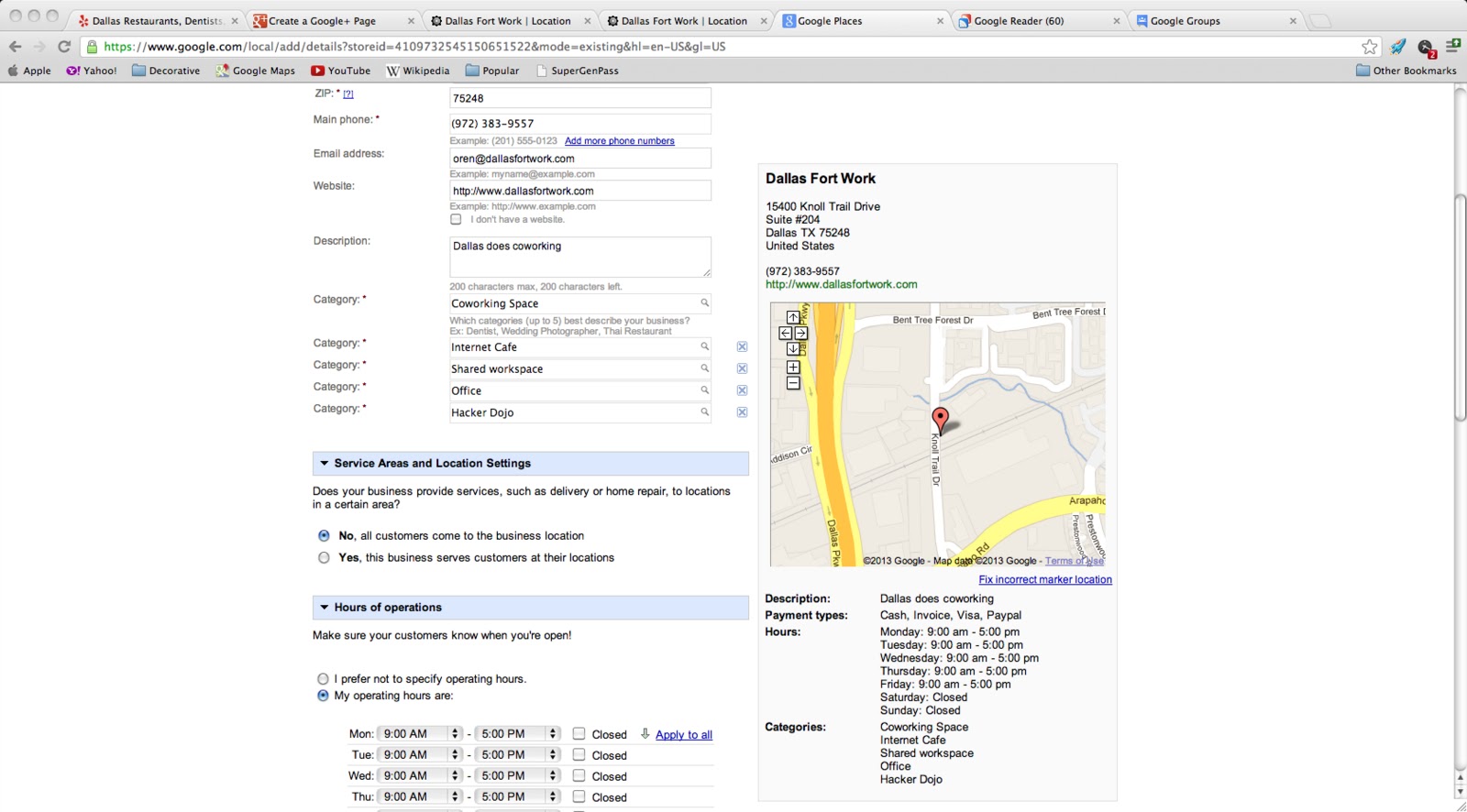Image resolution: width=1467 pixels, height=812 pixels.
Task: Open the Apple bookmark
Action: [x=29, y=71]
